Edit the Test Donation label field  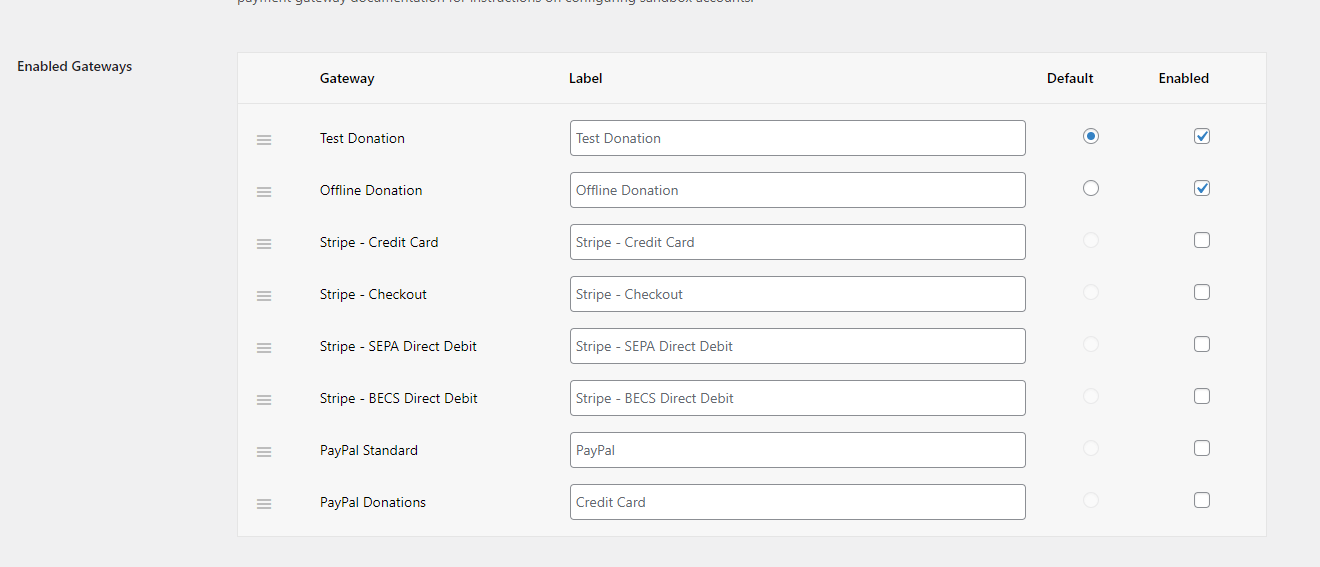pyautogui.click(x=798, y=138)
